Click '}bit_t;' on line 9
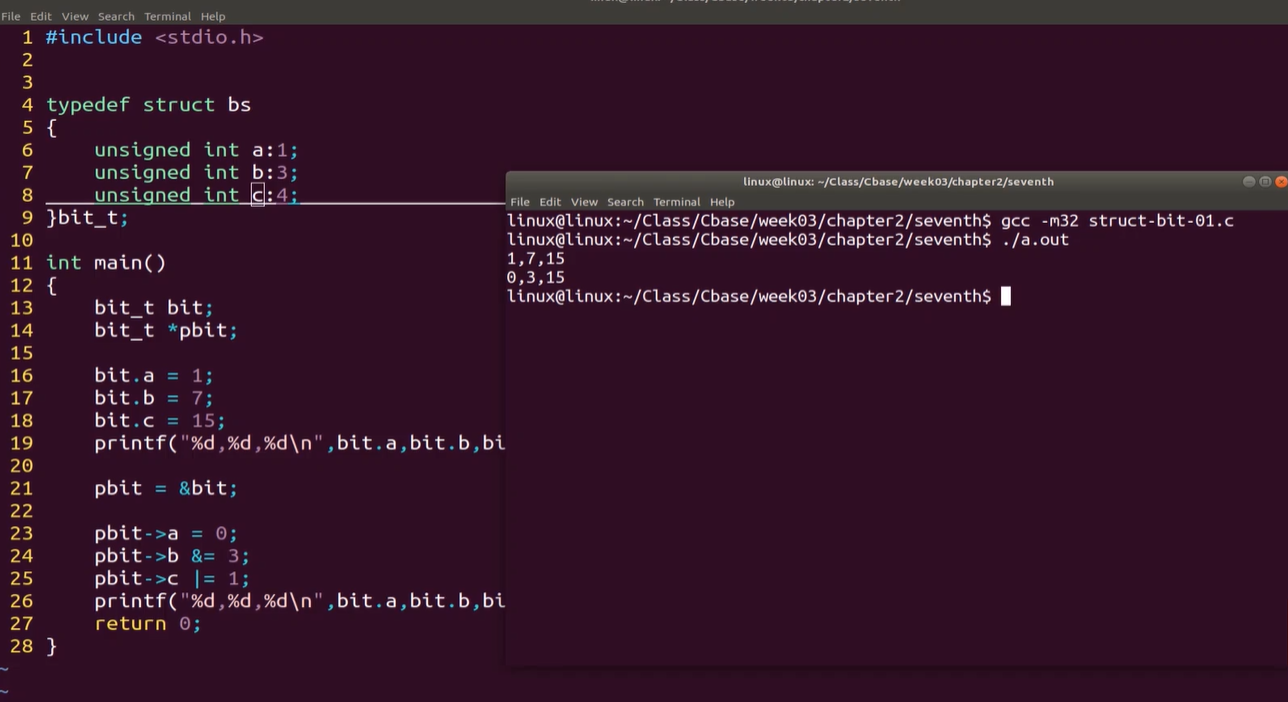Screen dimensions: 1288x702 pyautogui.click(x=87, y=218)
